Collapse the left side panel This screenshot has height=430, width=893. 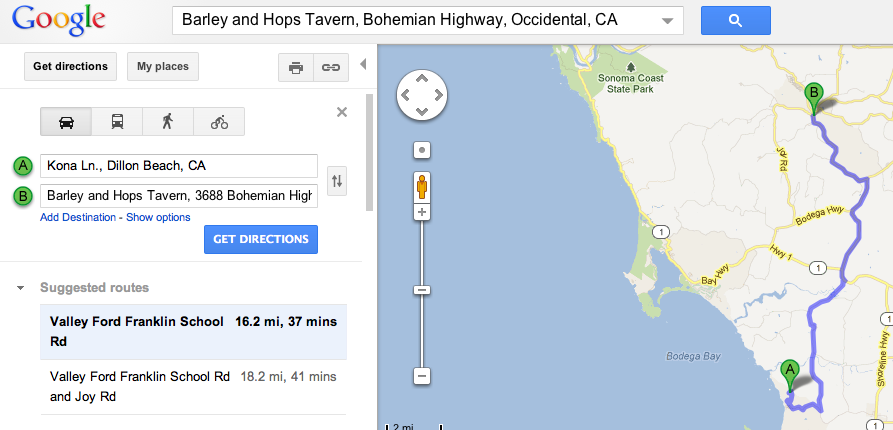[x=363, y=65]
